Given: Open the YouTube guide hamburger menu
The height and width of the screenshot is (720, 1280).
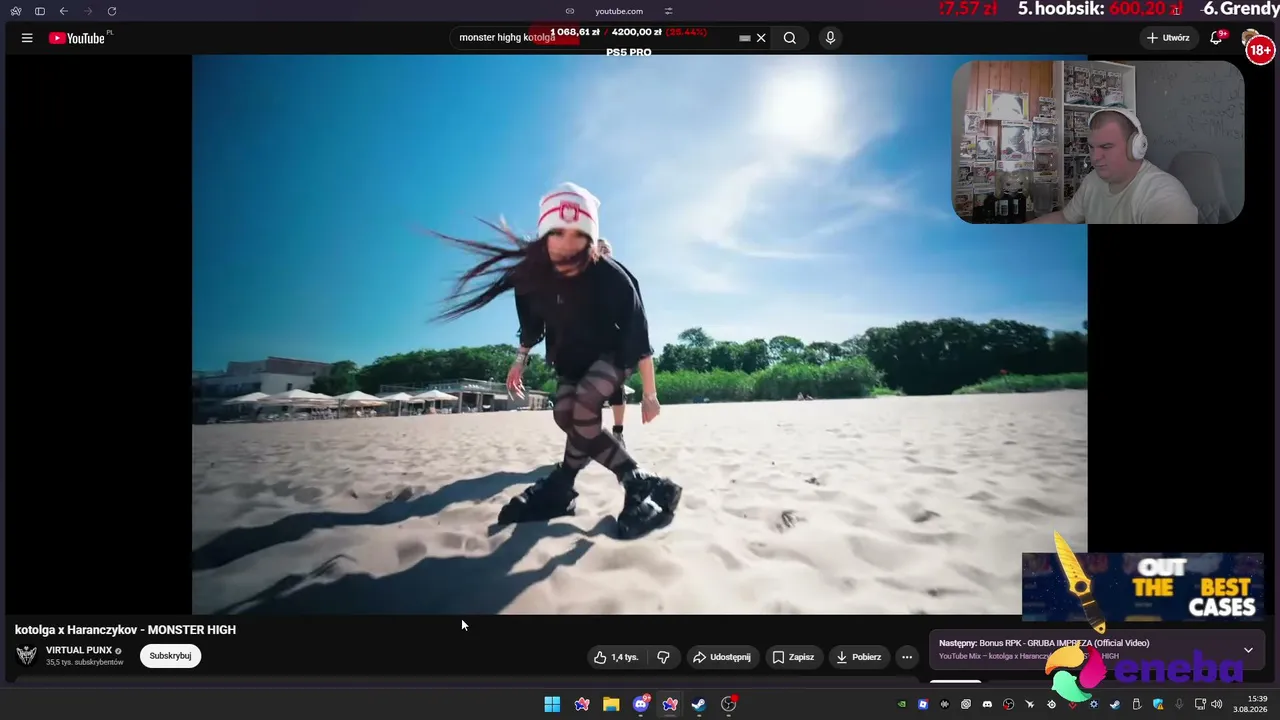Looking at the screenshot, I should (x=27, y=38).
